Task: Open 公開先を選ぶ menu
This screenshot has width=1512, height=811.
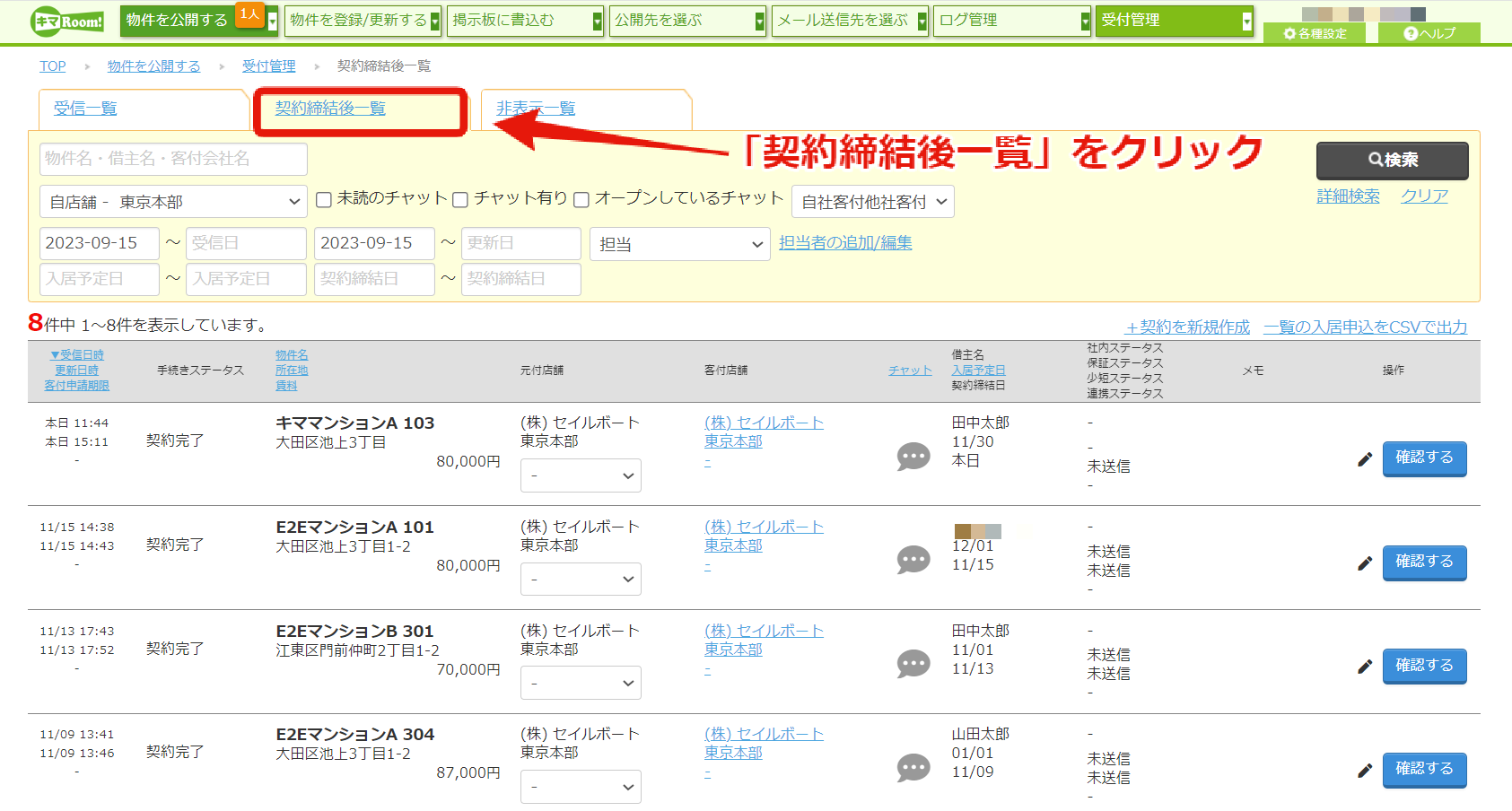Action: point(687,20)
